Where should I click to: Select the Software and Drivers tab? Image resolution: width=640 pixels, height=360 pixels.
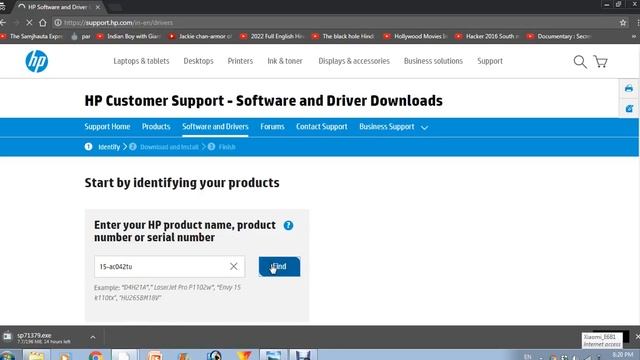pyautogui.click(x=215, y=127)
